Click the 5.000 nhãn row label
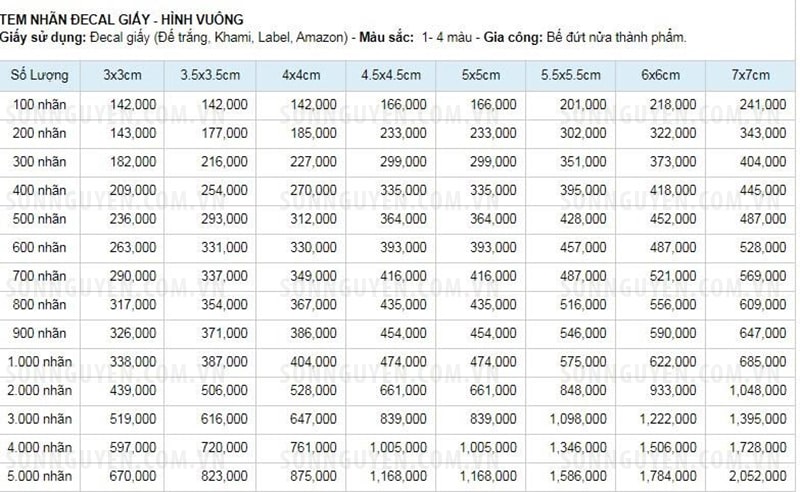This screenshot has height=492, width=800. 40,476
